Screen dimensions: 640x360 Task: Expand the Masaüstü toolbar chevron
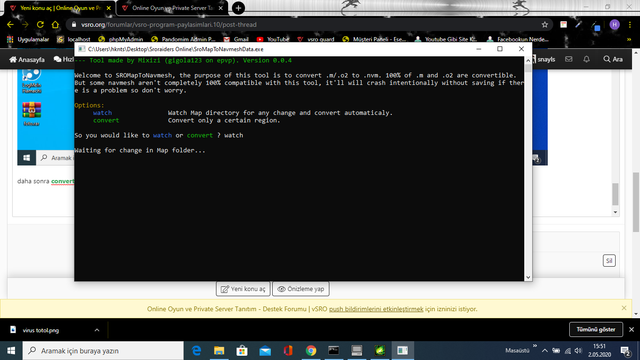535,346
